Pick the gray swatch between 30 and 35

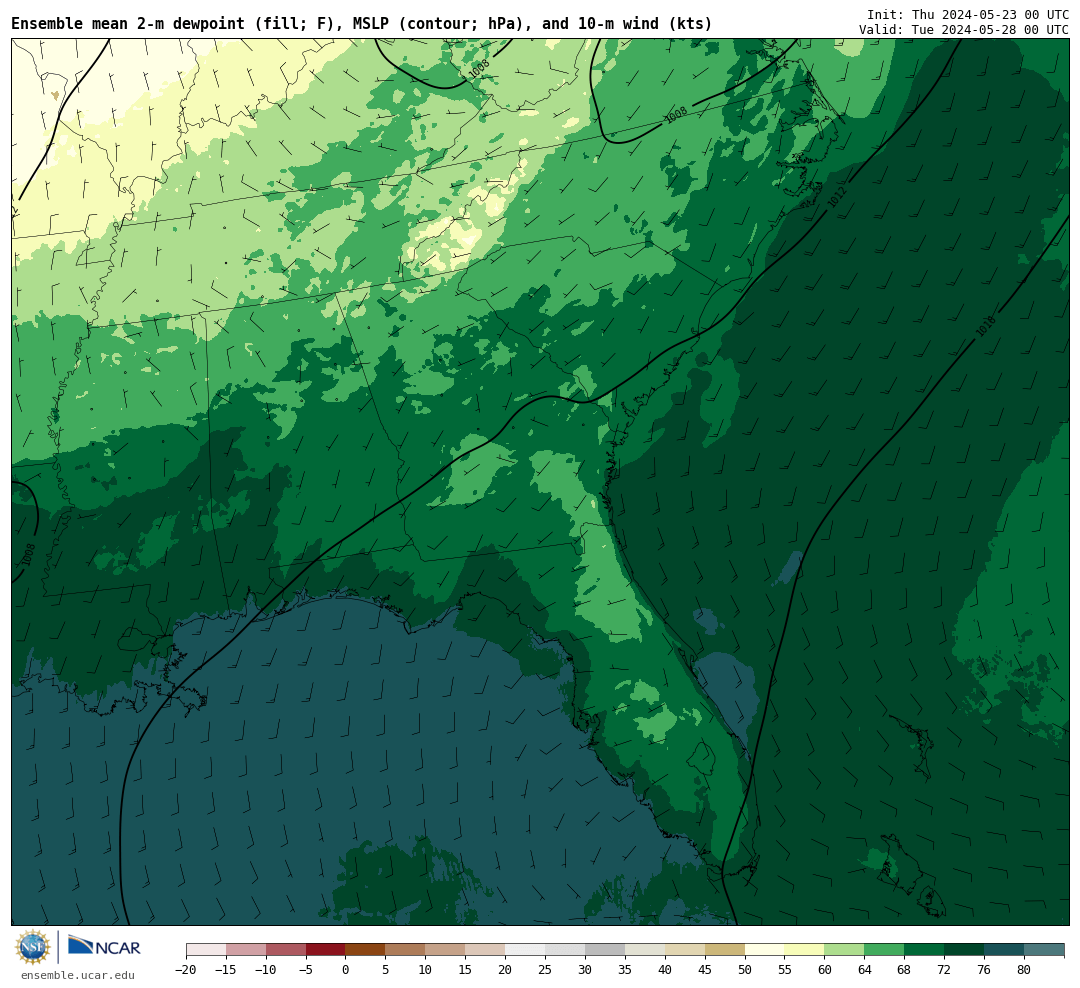pos(605,950)
